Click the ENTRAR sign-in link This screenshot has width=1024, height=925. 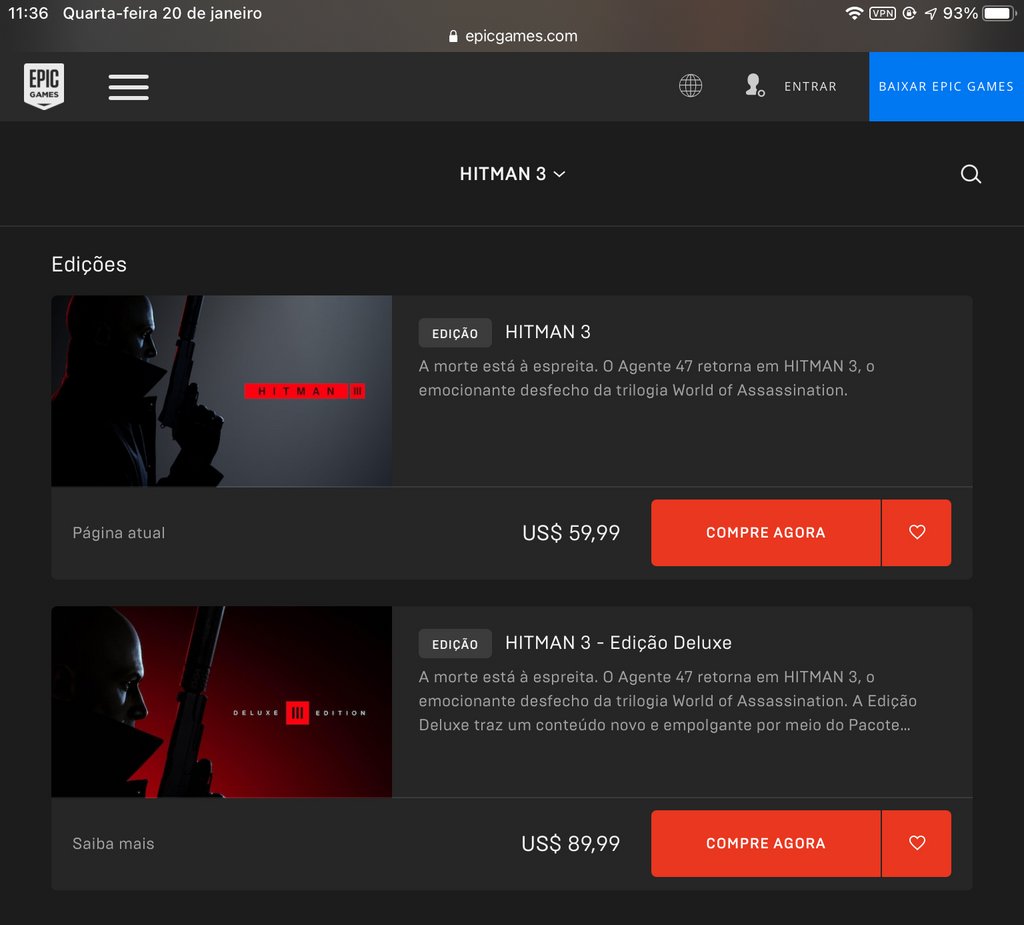click(810, 86)
